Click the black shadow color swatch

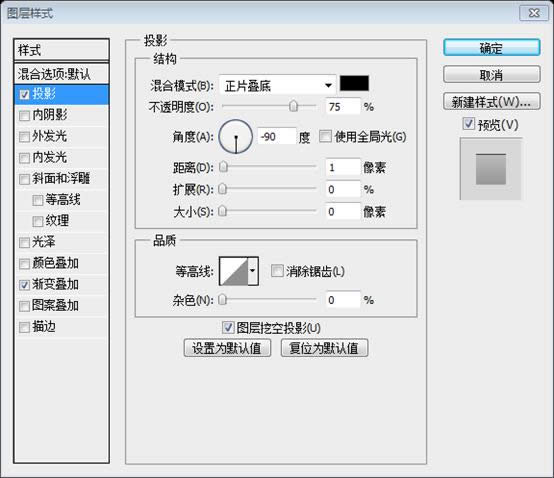[x=354, y=83]
